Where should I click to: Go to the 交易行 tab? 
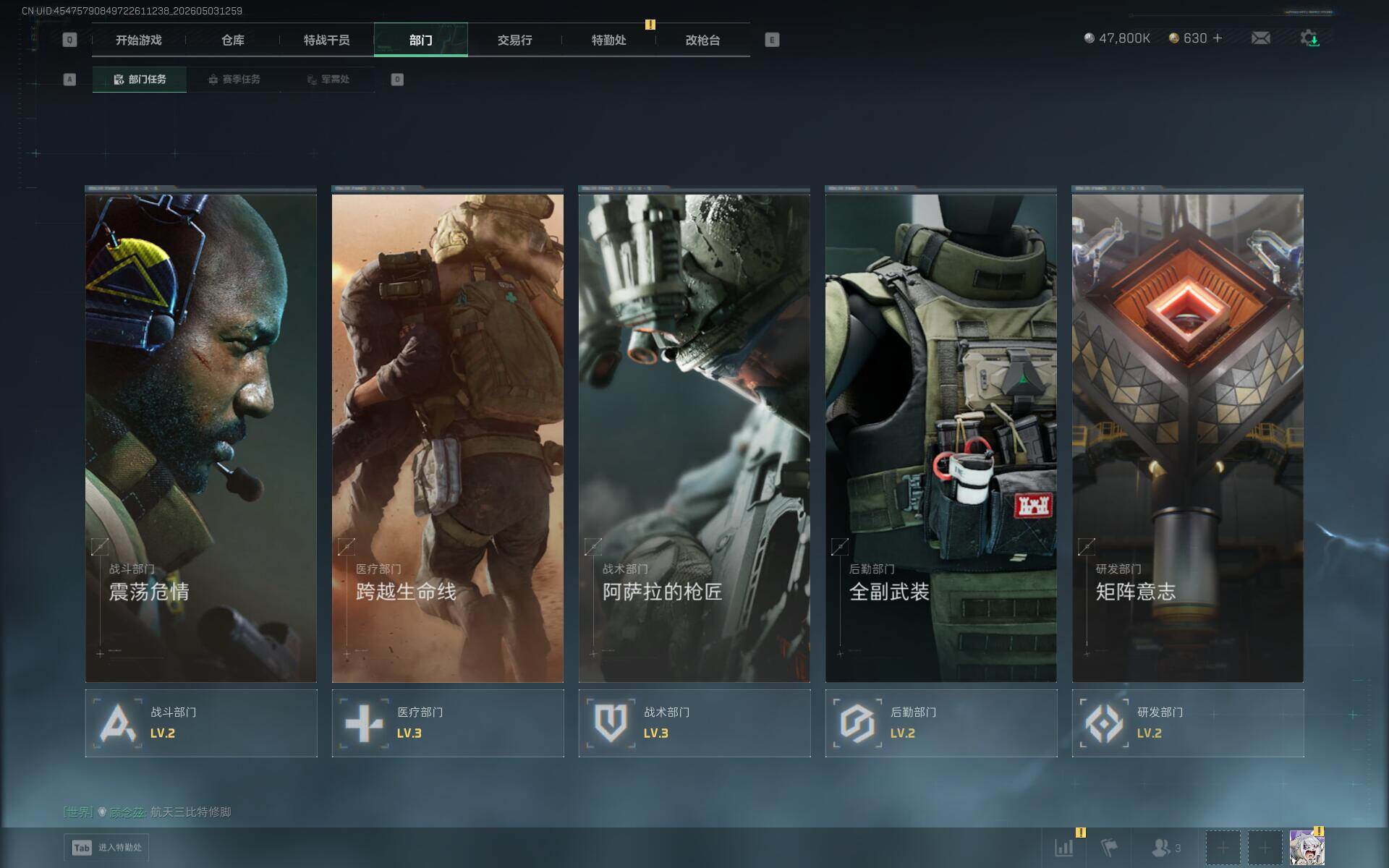514,40
